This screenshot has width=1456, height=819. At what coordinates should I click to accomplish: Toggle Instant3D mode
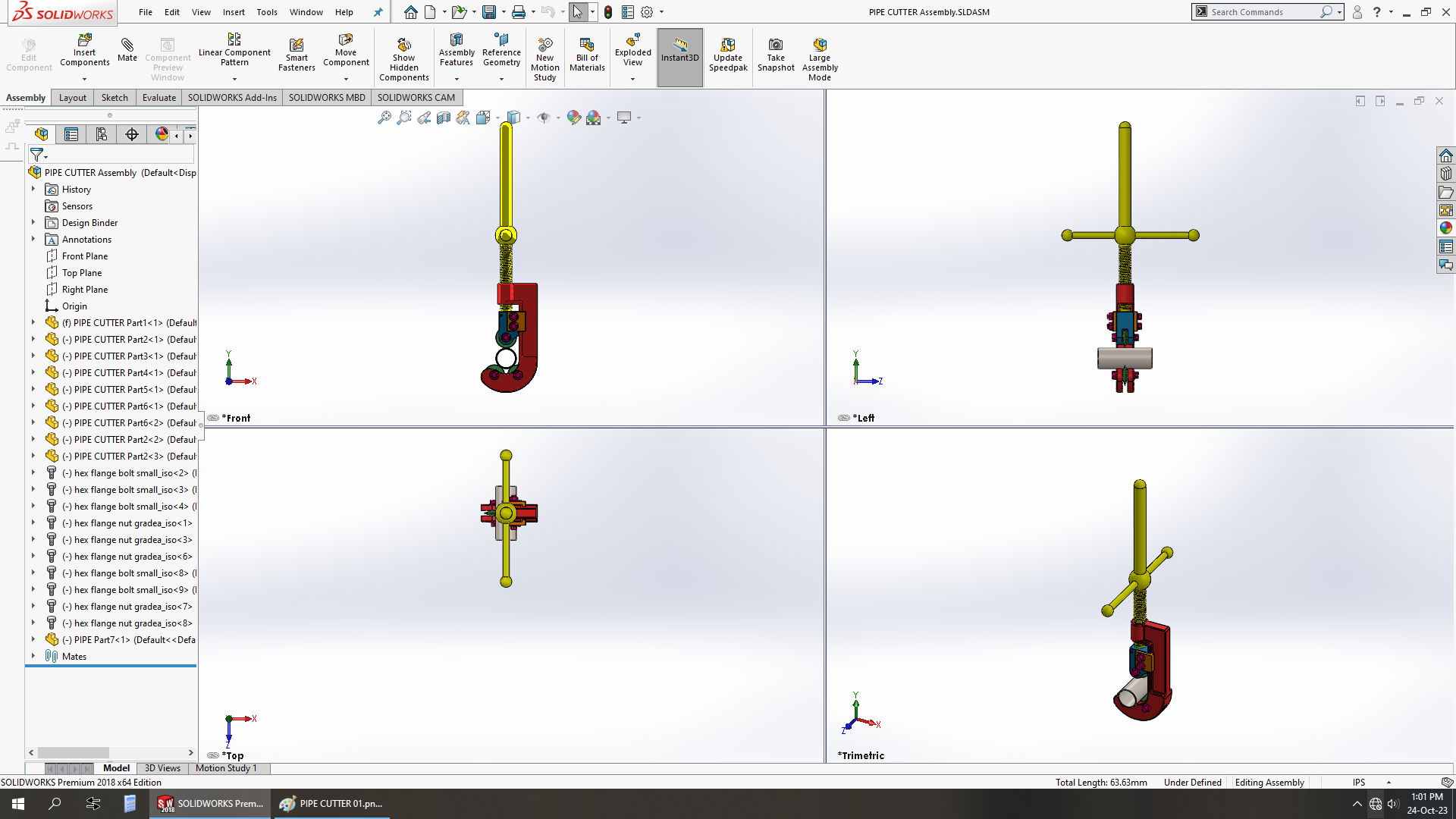679,56
